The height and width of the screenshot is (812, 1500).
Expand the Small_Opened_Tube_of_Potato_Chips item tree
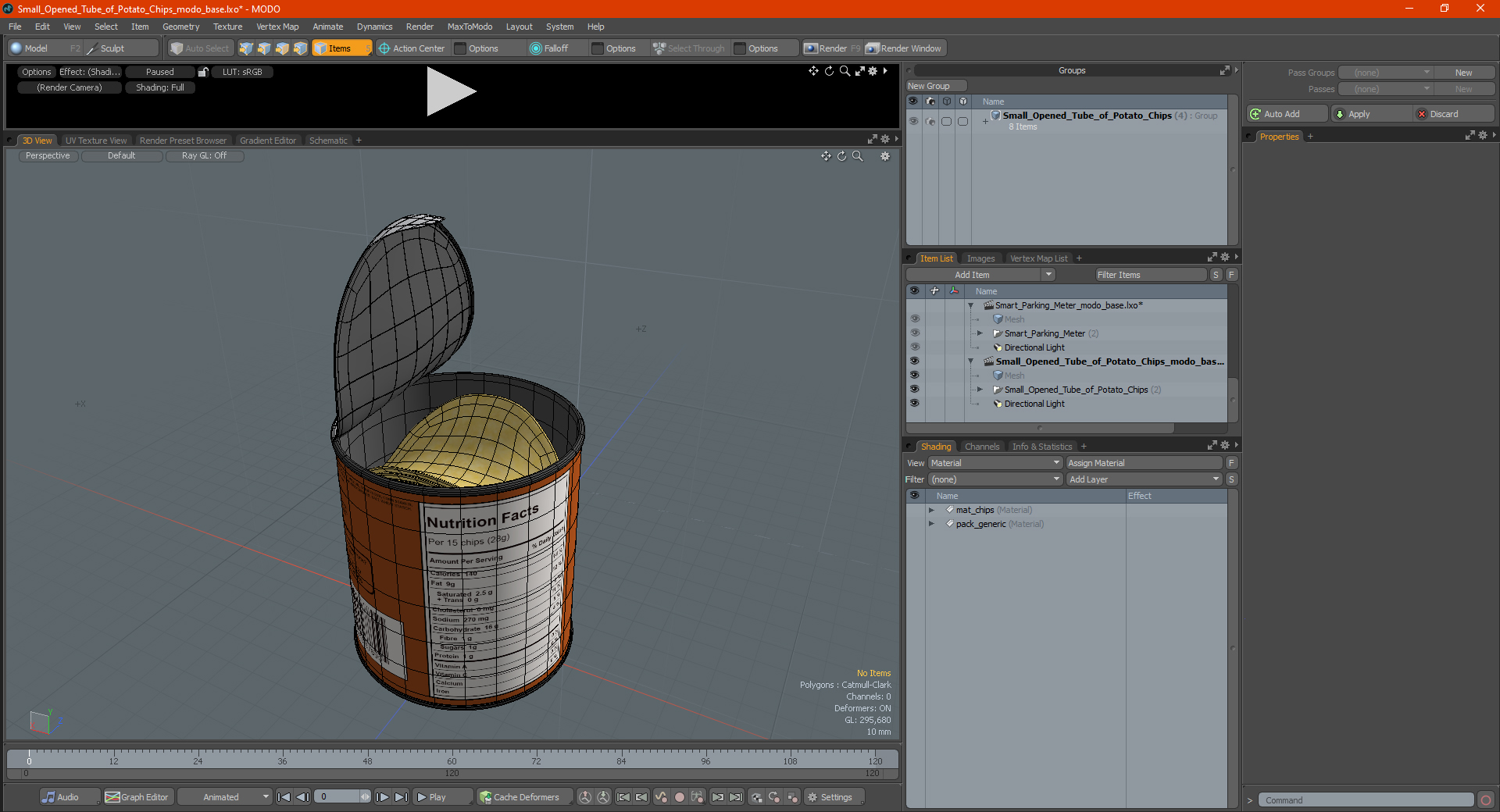(980, 390)
